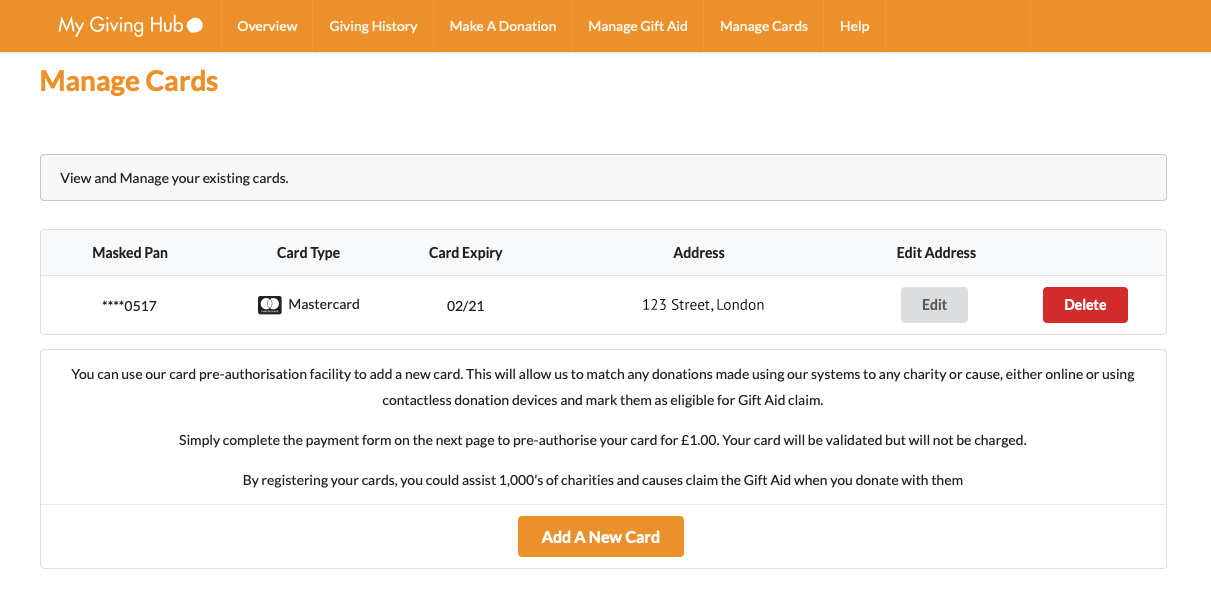Select Manage Gift Aid in navigation
This screenshot has height=610, width=1211.
click(638, 26)
